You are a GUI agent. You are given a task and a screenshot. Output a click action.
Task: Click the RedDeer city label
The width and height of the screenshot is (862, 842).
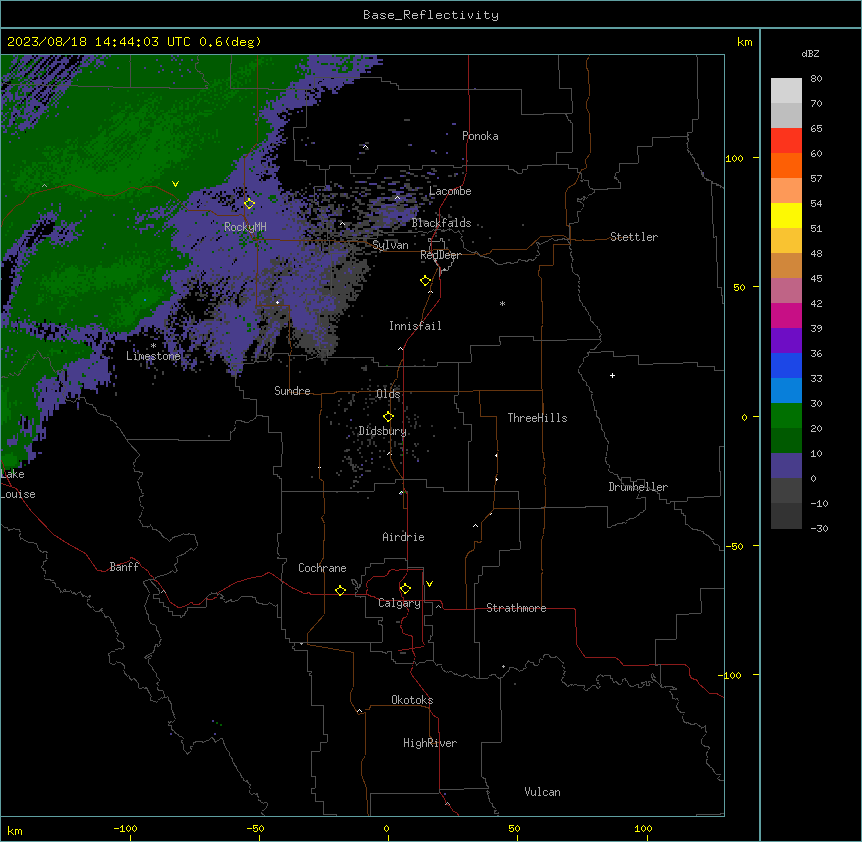coord(440,255)
